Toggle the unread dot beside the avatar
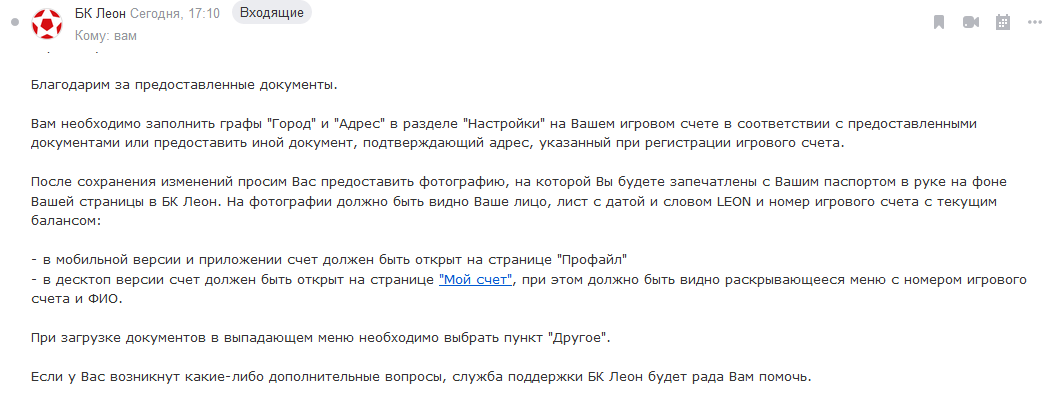Screen dimensions: 1057x409 (x=13, y=22)
